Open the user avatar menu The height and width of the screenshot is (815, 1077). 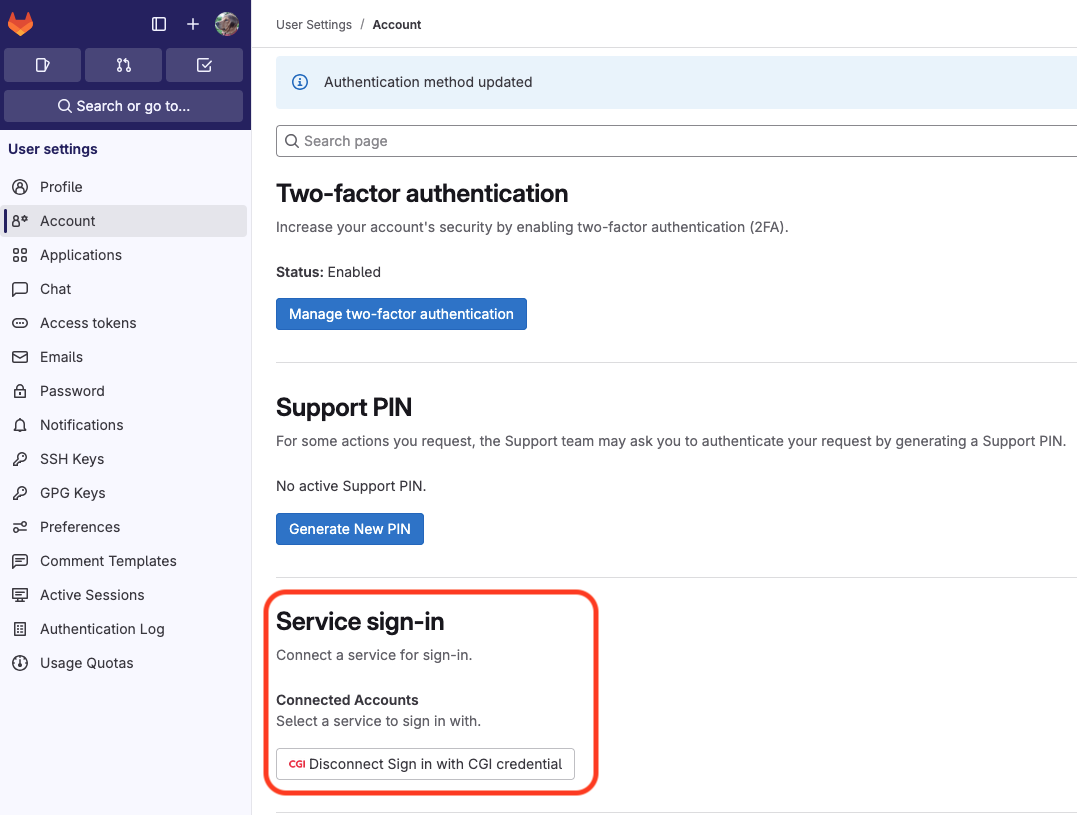(x=227, y=24)
